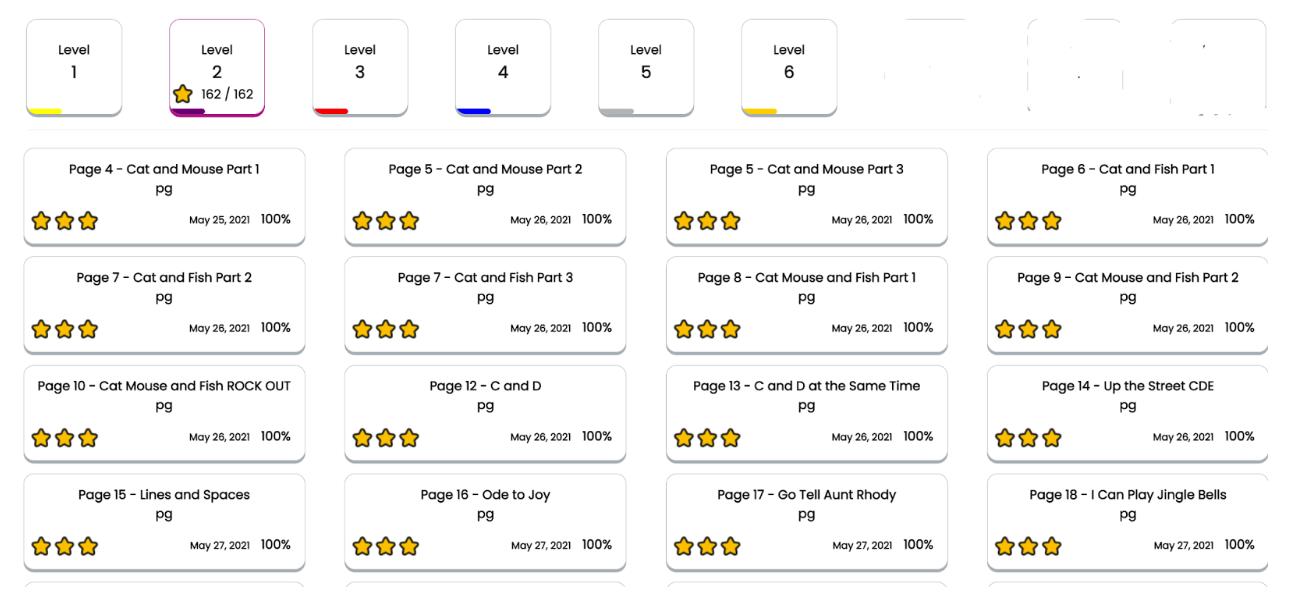Click the middle star on Ode to Joy card

coord(386,546)
